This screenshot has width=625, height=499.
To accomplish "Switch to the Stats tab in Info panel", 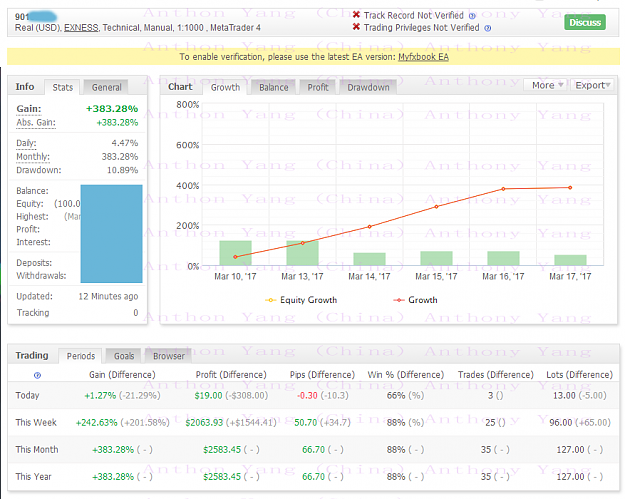I will point(63,87).
